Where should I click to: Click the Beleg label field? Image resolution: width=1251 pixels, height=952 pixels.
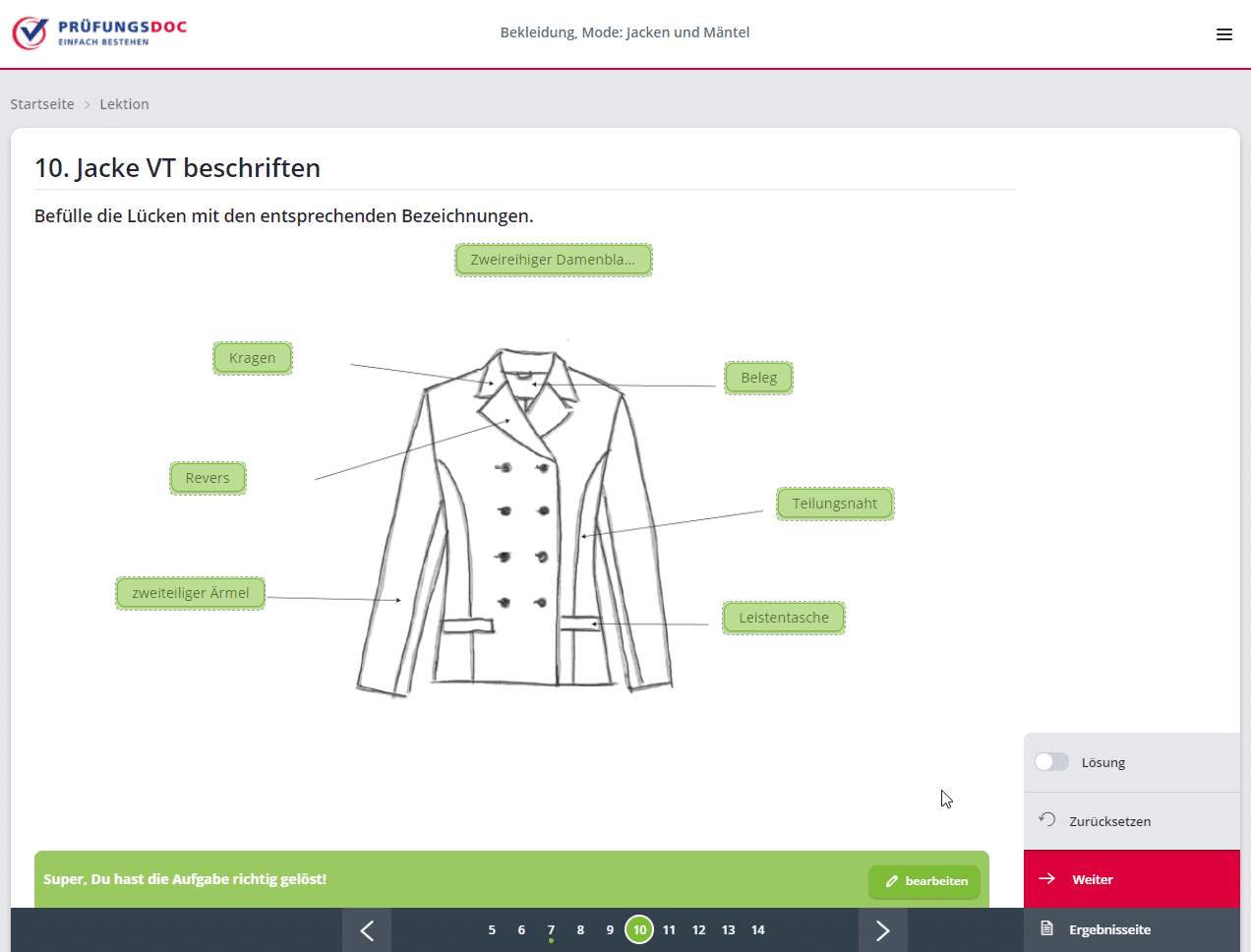pos(758,378)
